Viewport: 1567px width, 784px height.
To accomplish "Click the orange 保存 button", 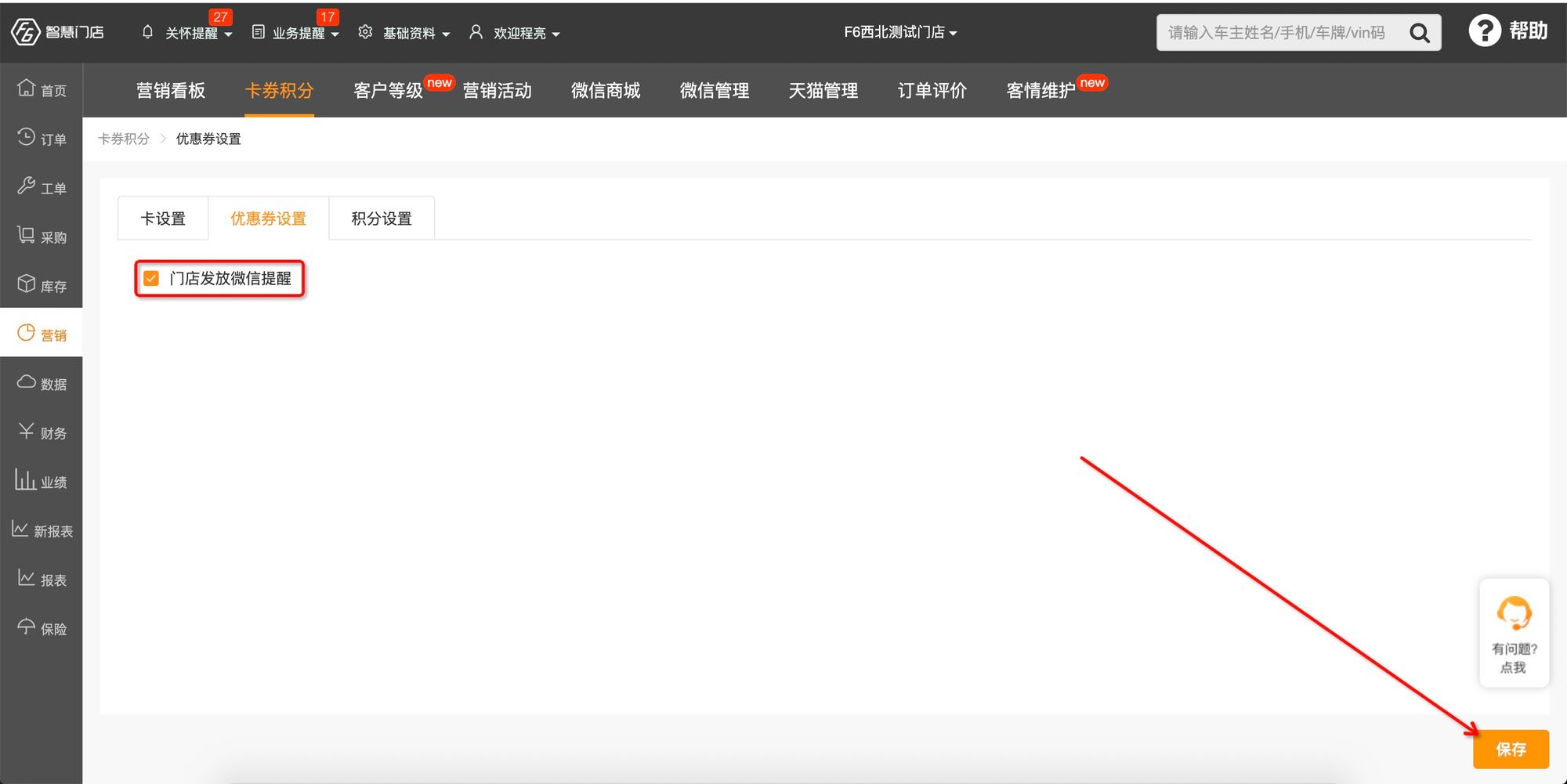I will tap(1511, 749).
